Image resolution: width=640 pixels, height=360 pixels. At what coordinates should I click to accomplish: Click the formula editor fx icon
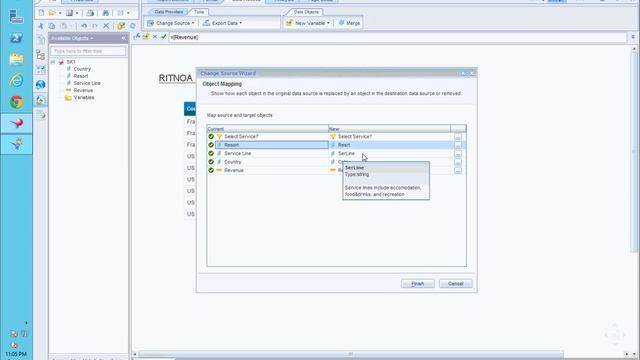(138, 37)
